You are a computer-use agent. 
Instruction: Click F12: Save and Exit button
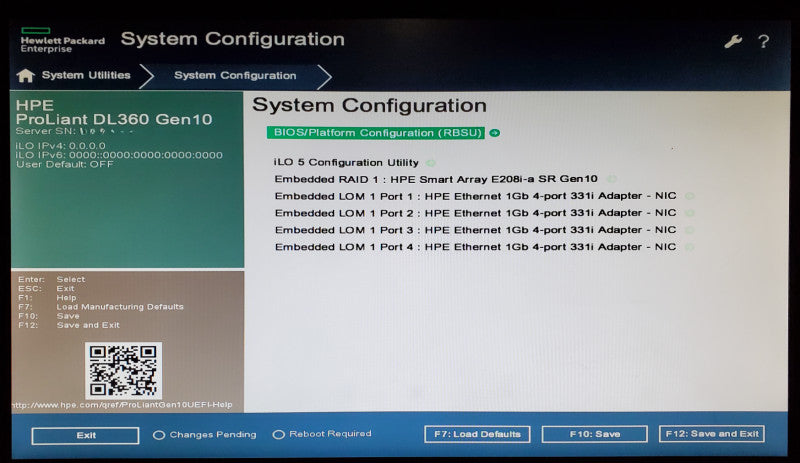(712, 433)
